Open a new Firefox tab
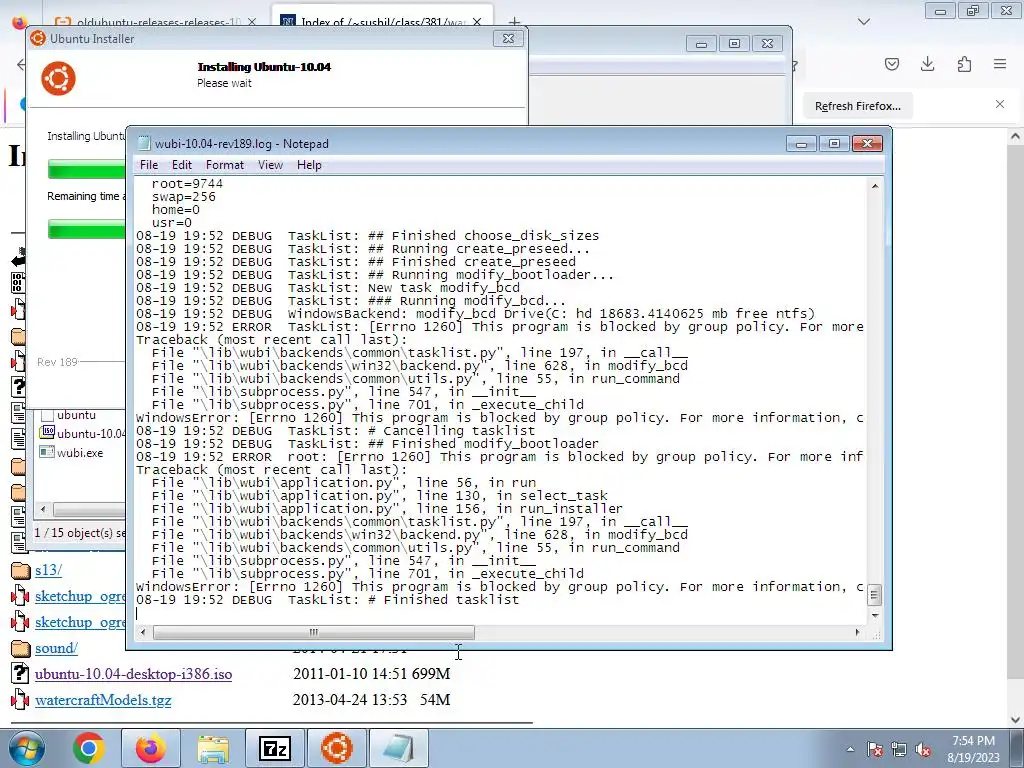This screenshot has height=768, width=1024. point(514,22)
